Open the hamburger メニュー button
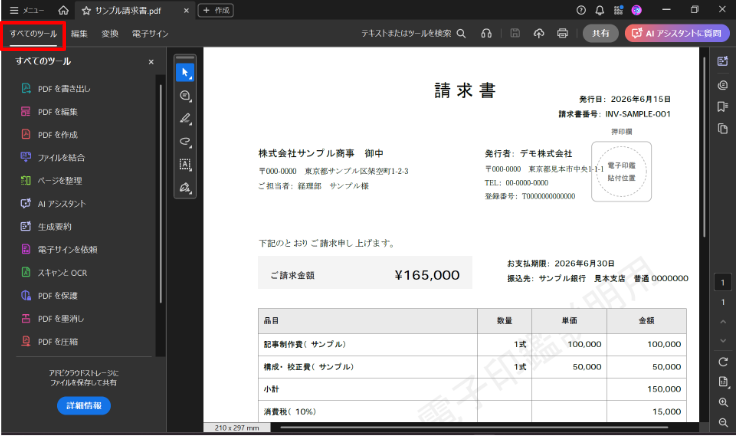 tap(27, 10)
